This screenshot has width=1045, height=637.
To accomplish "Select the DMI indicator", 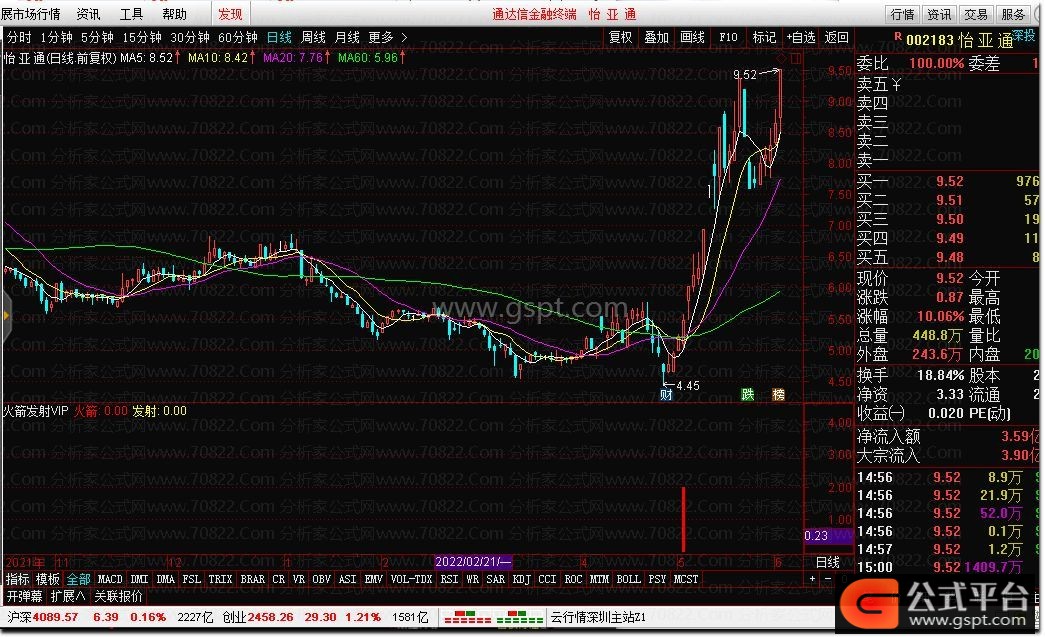I will pos(140,579).
